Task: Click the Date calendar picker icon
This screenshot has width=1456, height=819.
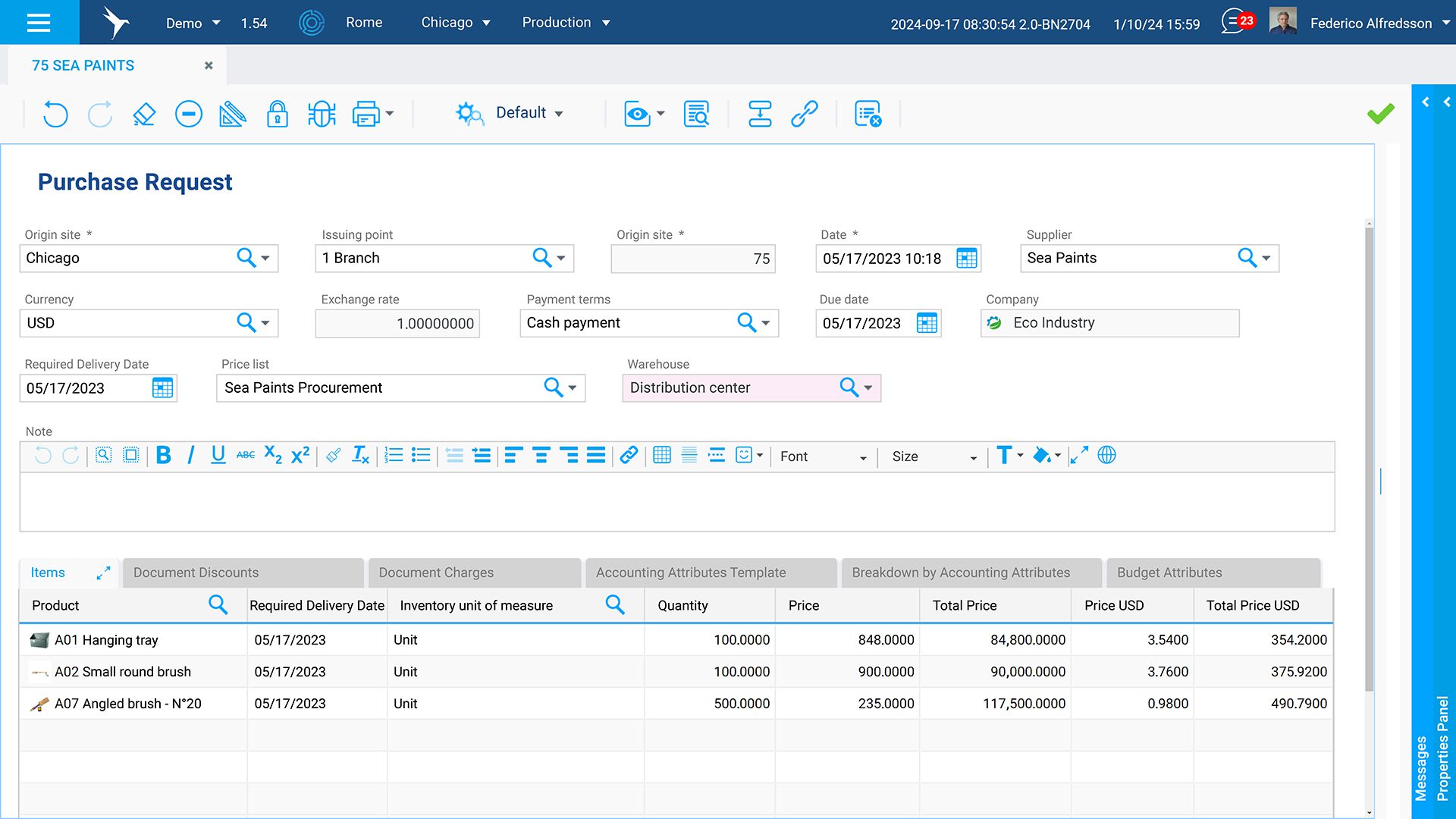Action: click(x=966, y=259)
